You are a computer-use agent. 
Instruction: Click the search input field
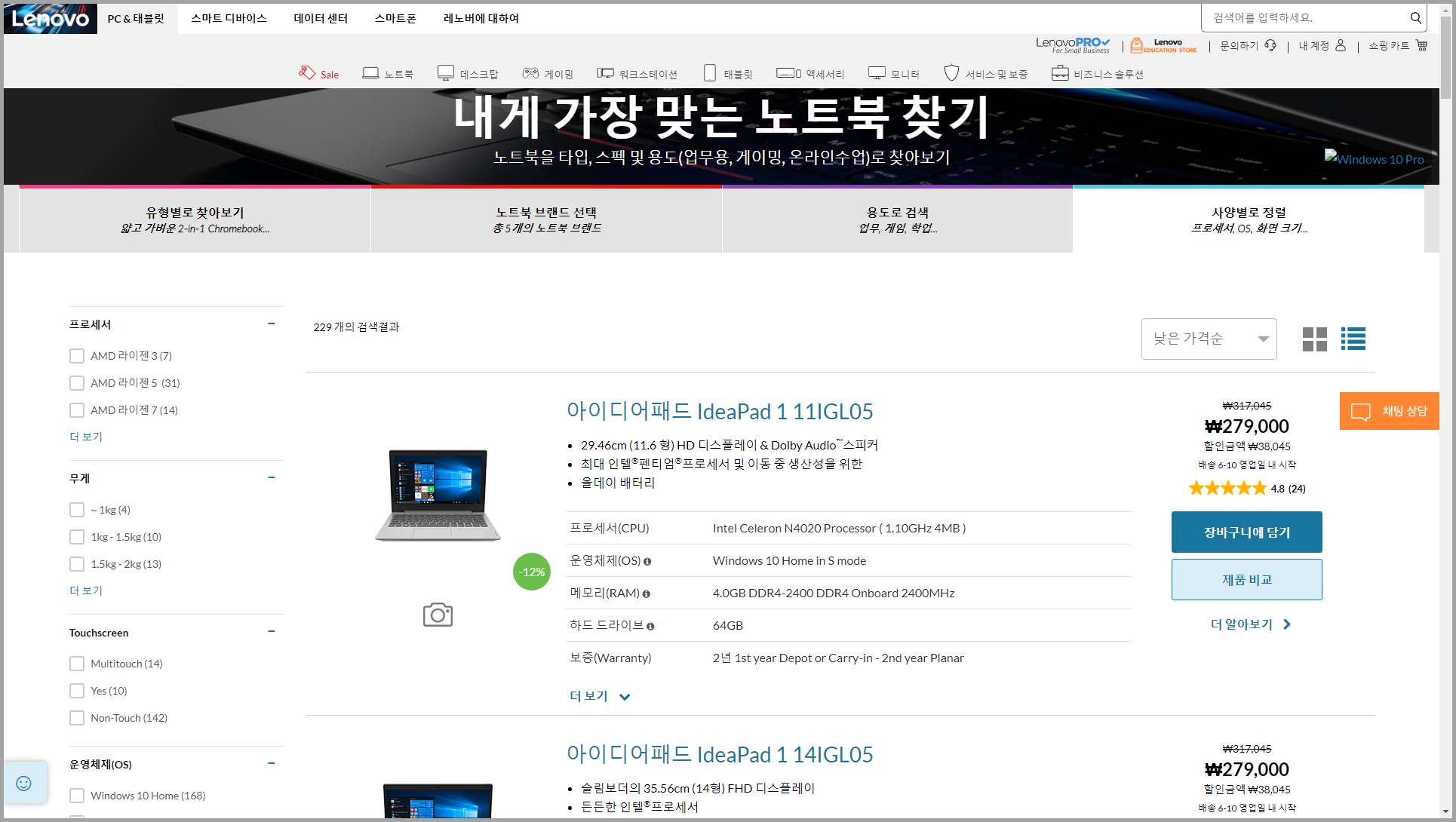pyautogui.click(x=1306, y=18)
